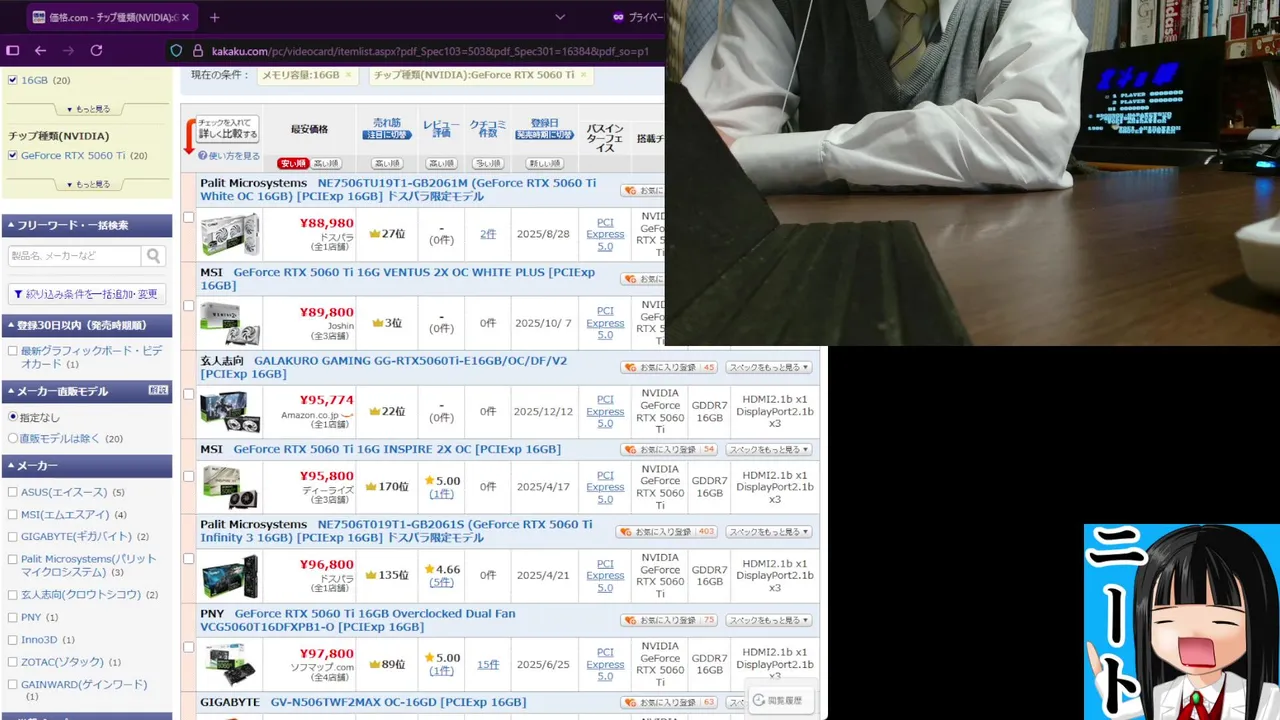Open the GALAKURO GAMING product thumbnail
Screen dimensions: 1280x720
[230, 412]
